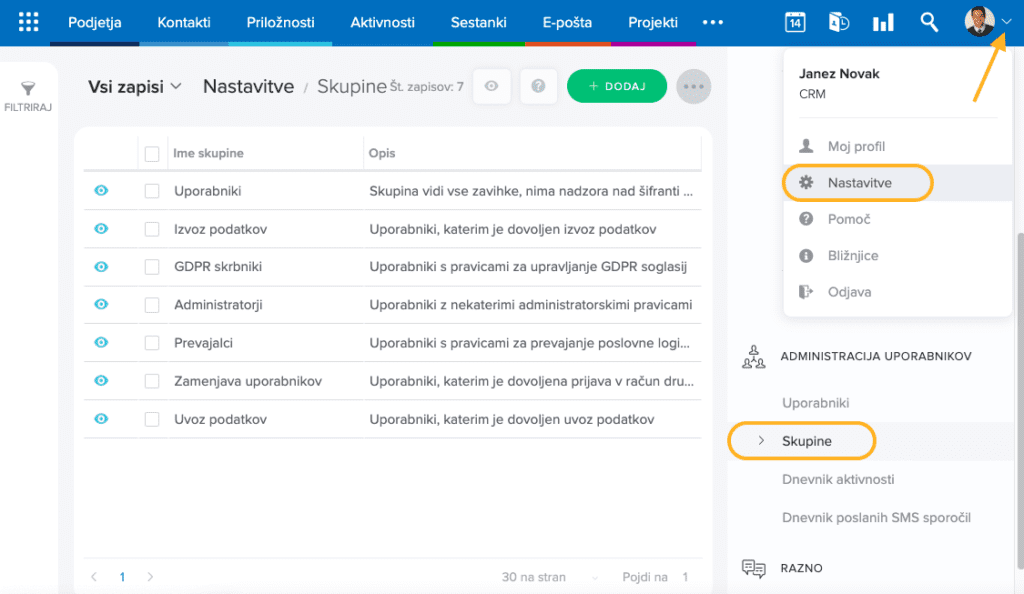Open the Priložnosti tab
This screenshot has width=1024, height=594.
(x=280, y=22)
